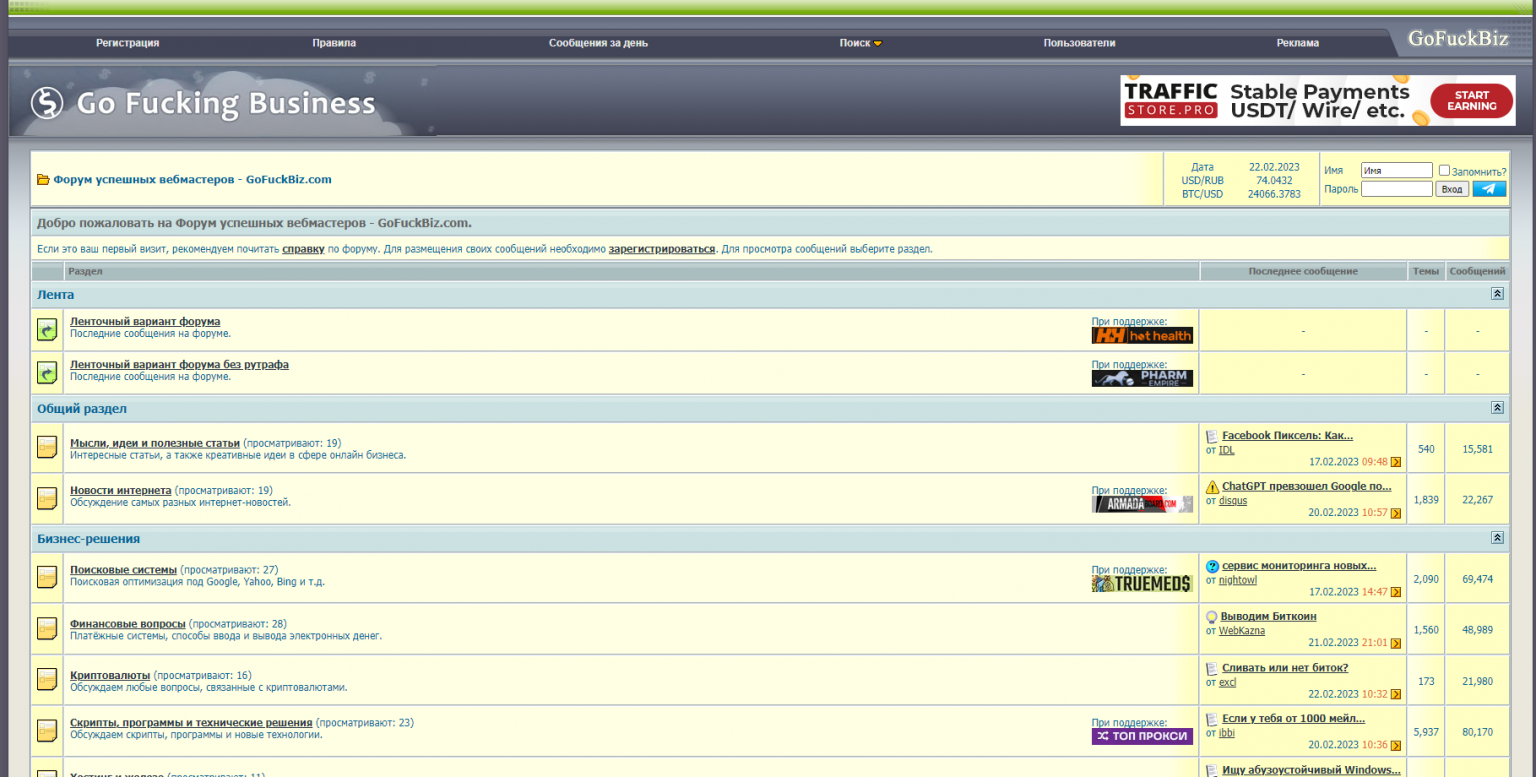This screenshot has width=1536, height=777.
Task: Go to last post arrow dated 17.02.2023 14:47
Action: [x=1396, y=592]
